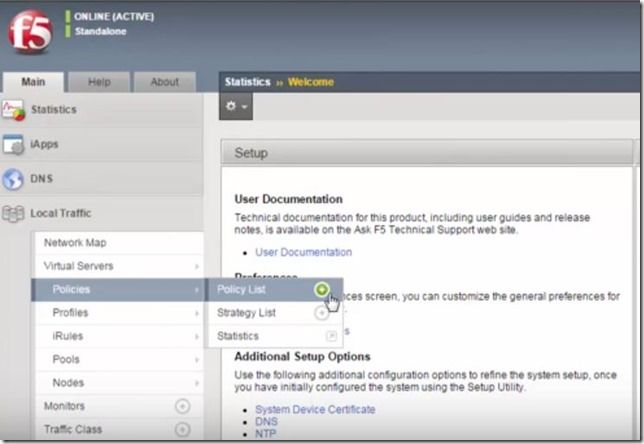The image size is (644, 444).
Task: Open the NTP setup link
Action: 265,433
